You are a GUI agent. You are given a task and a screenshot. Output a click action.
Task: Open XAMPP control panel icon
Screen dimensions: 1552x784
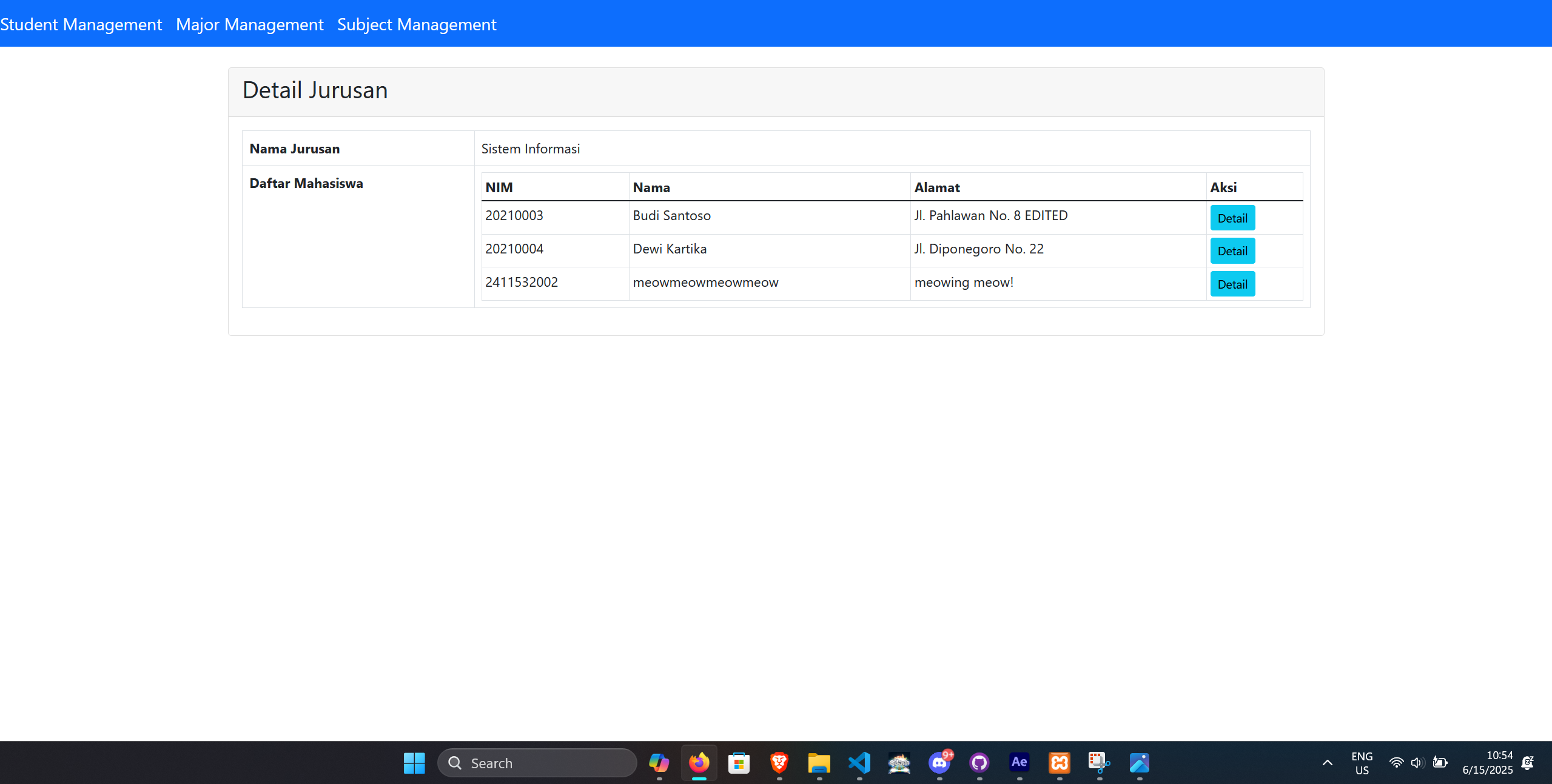point(1059,763)
